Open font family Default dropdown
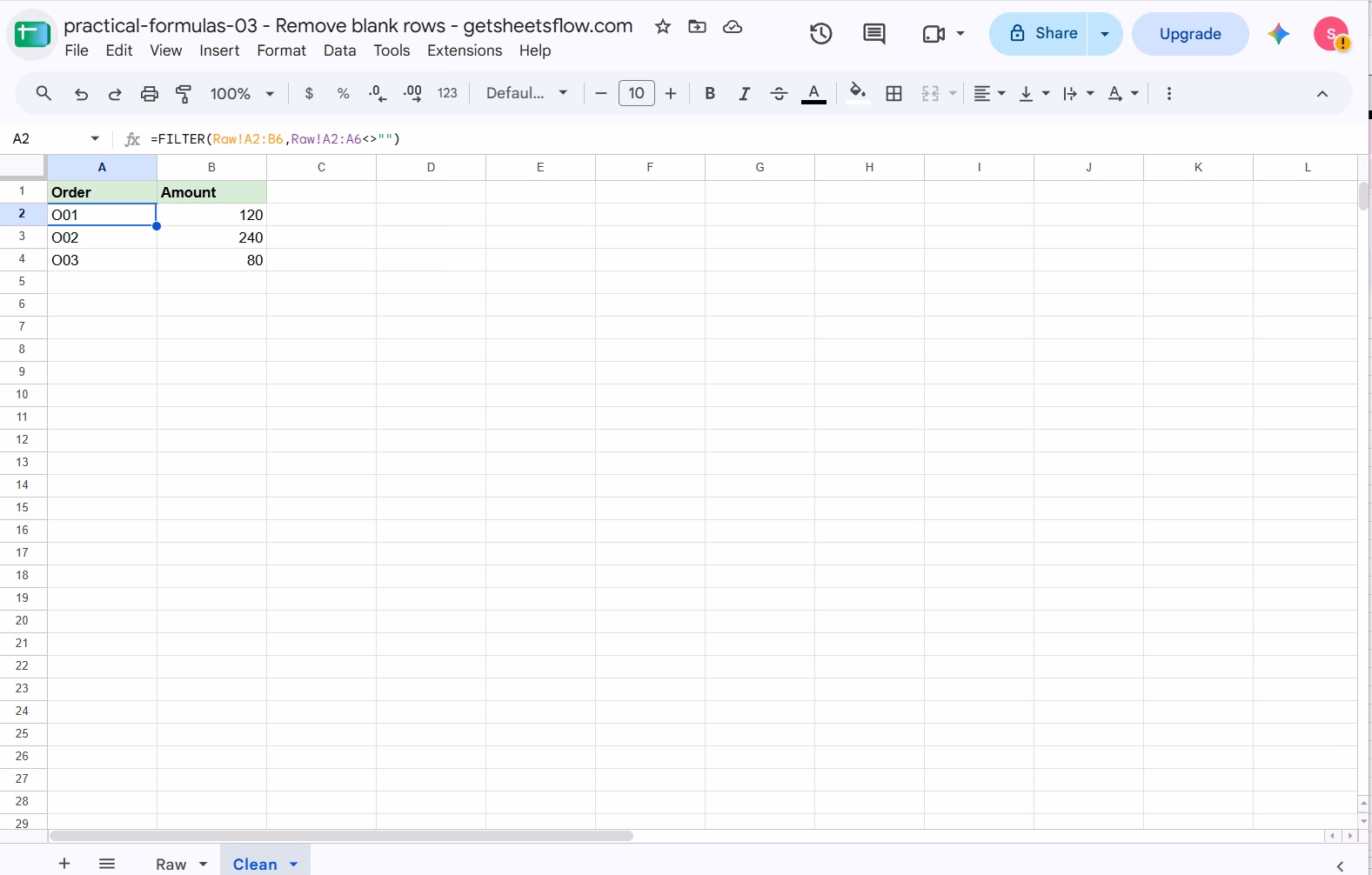Viewport: 1372px width, 875px height. pos(526,93)
